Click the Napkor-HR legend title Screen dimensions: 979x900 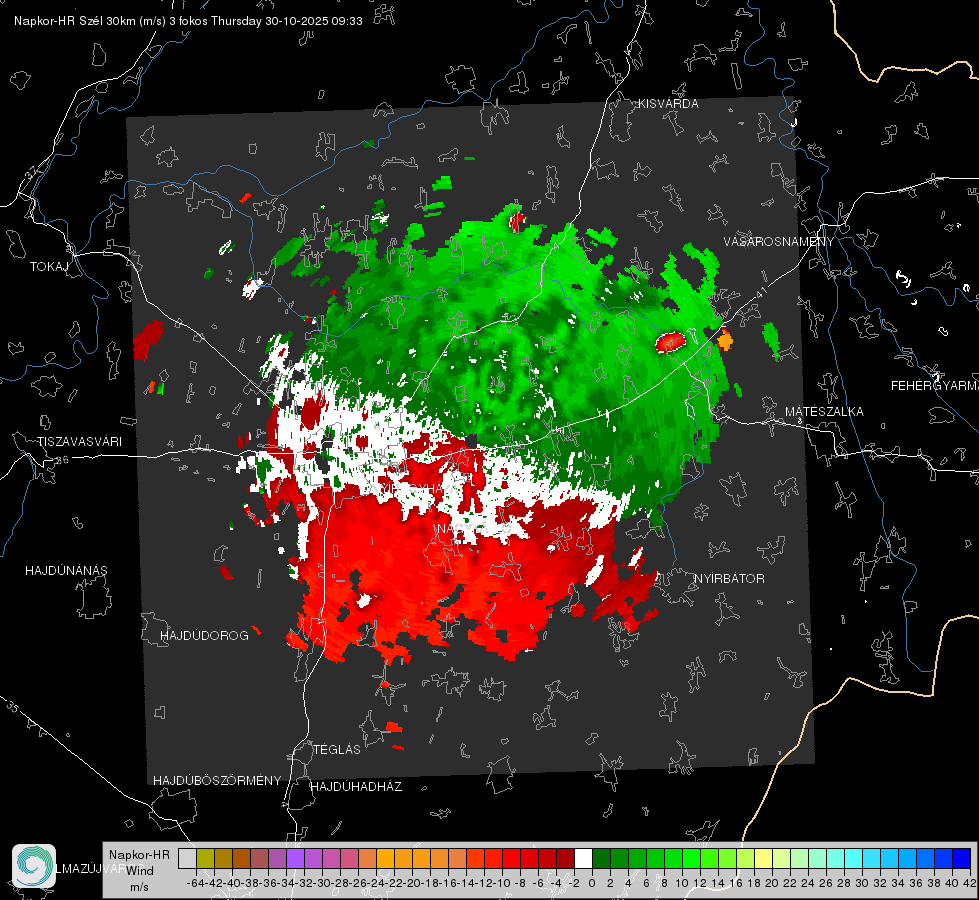point(139,854)
